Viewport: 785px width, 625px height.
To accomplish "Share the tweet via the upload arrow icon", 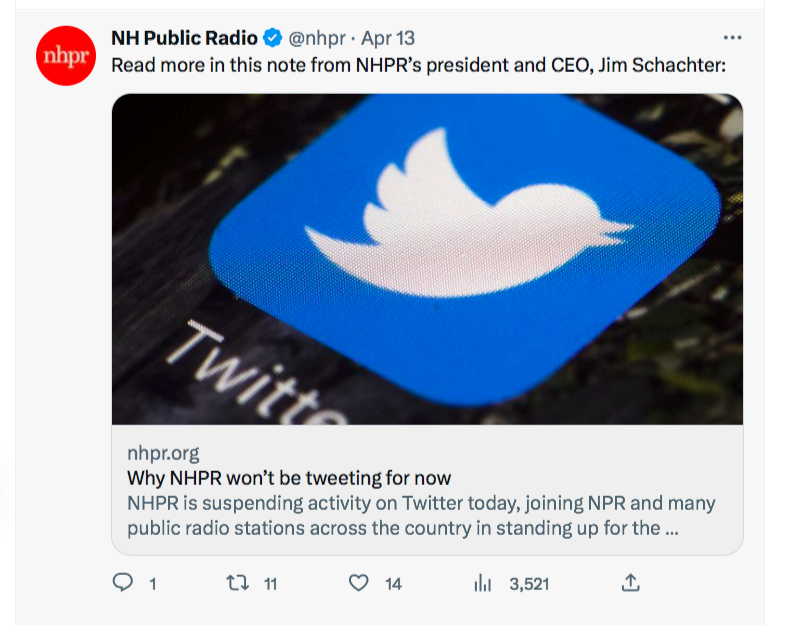I will point(631,583).
